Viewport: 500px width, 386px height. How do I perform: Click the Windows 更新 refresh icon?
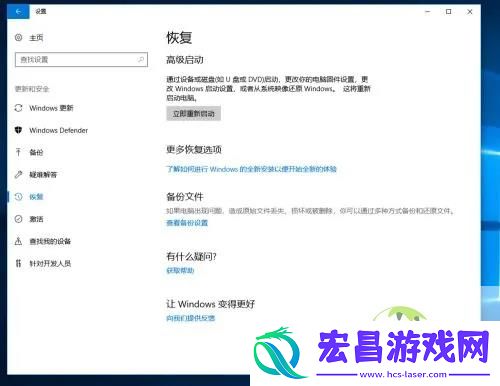click(19, 108)
